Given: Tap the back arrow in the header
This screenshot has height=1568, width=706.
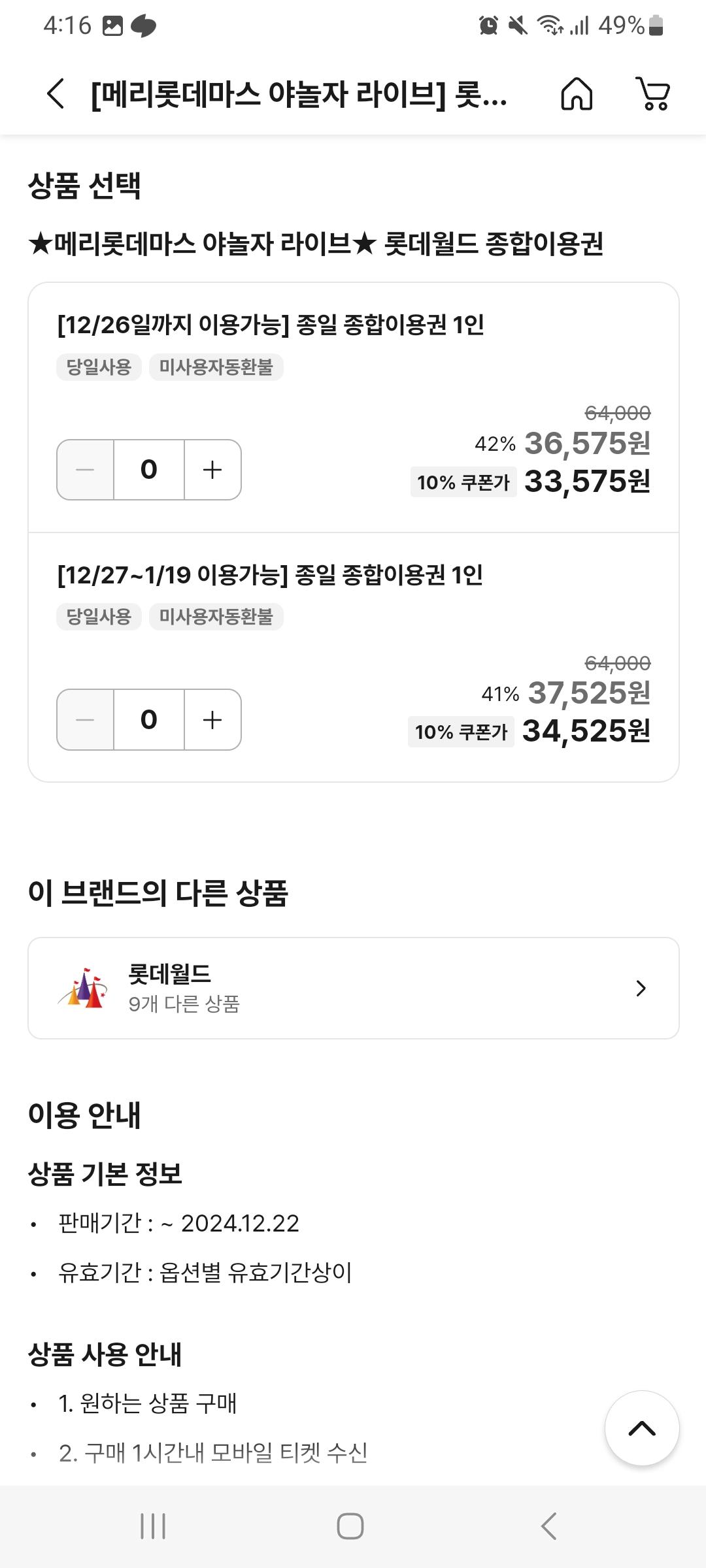Looking at the screenshot, I should (56, 93).
